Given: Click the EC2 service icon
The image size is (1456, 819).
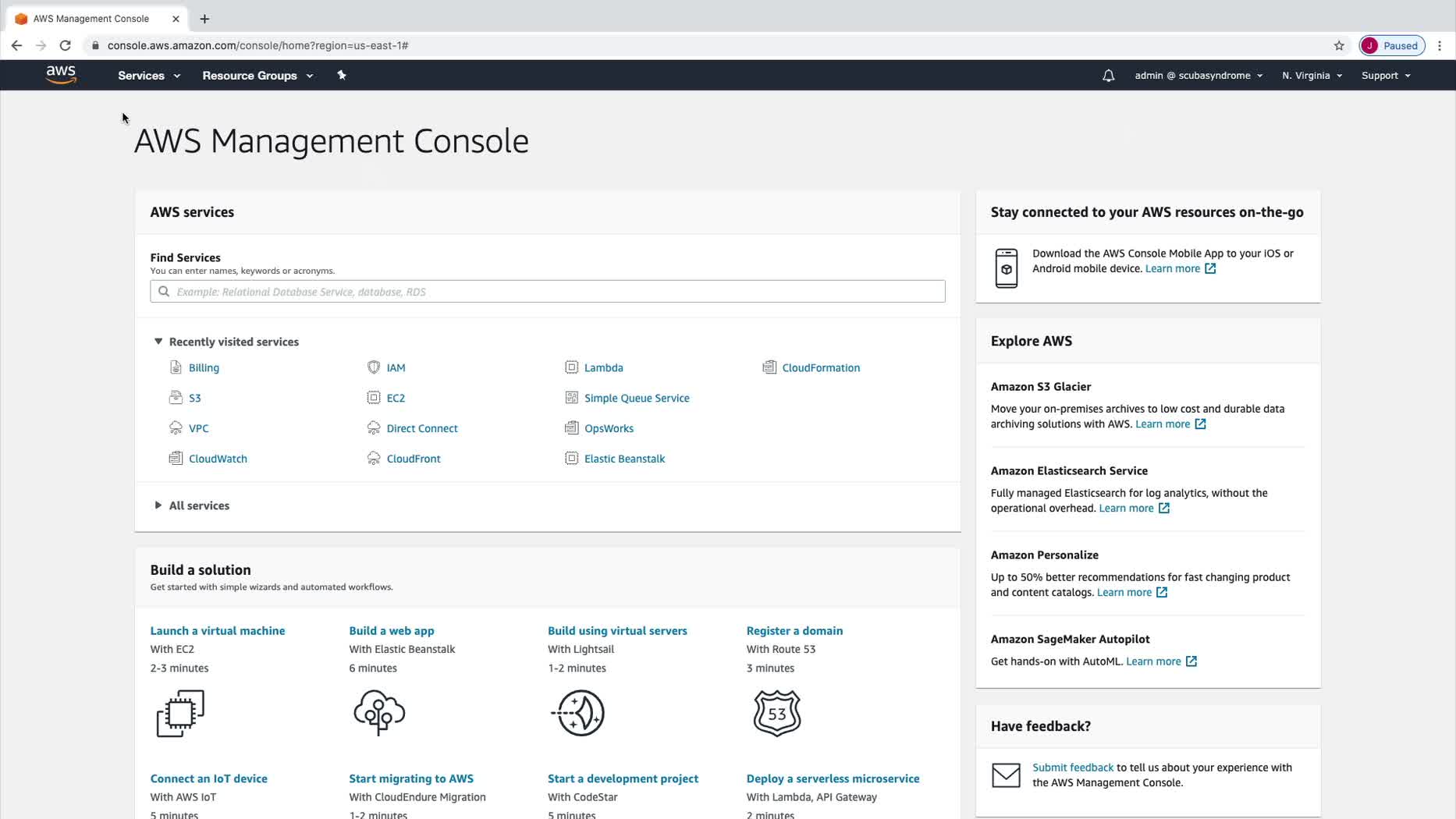Looking at the screenshot, I should (374, 398).
